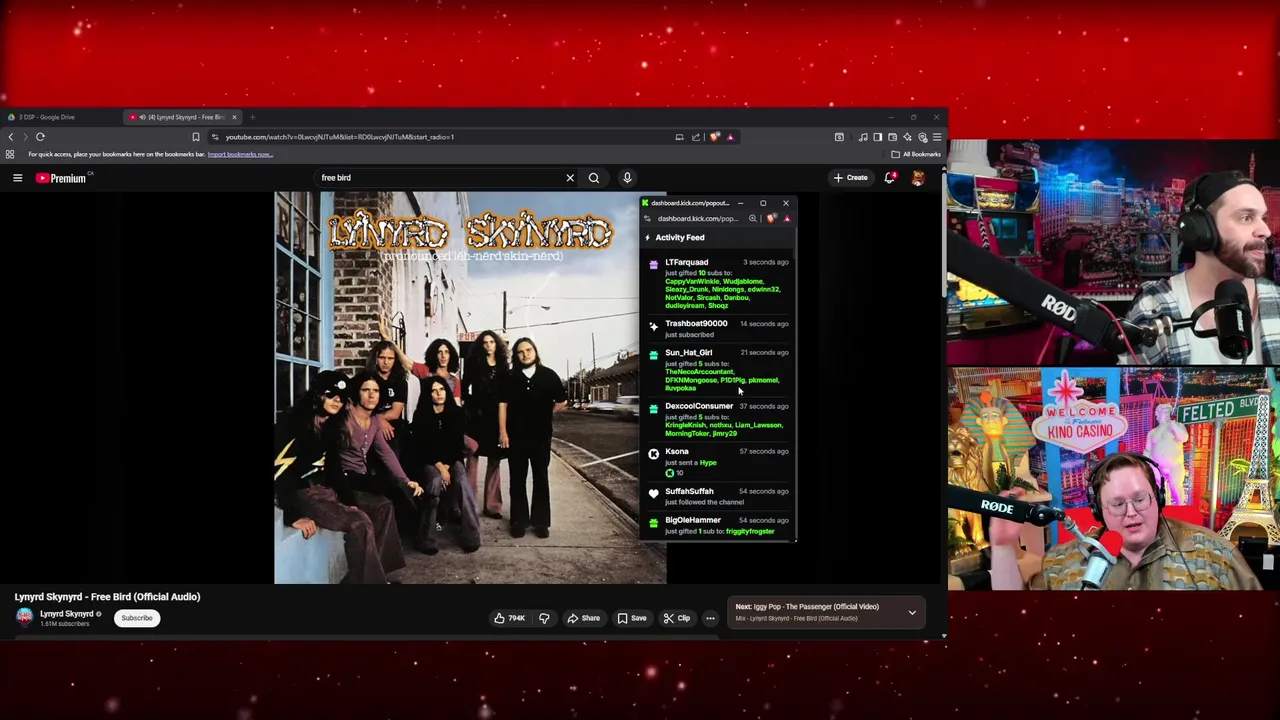Share the page from the address bar icon
The image size is (1280, 720).
point(696,137)
